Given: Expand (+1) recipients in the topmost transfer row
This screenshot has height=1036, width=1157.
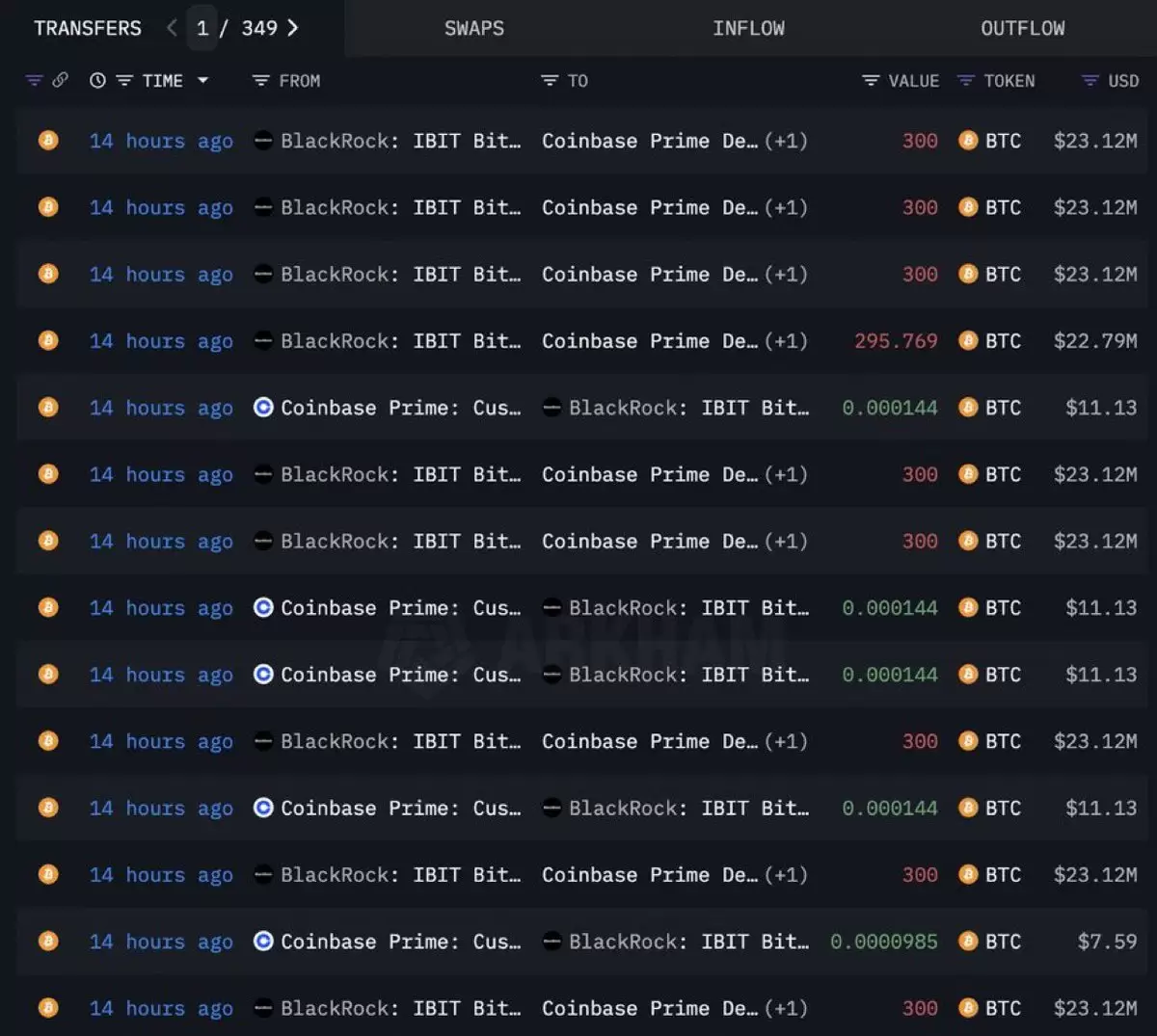Looking at the screenshot, I should point(786,141).
